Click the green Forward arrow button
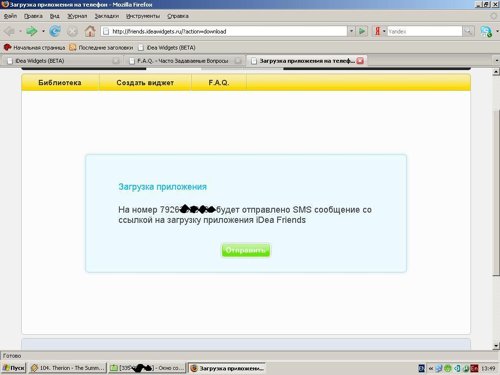The height and width of the screenshot is (375, 500). click(32, 32)
